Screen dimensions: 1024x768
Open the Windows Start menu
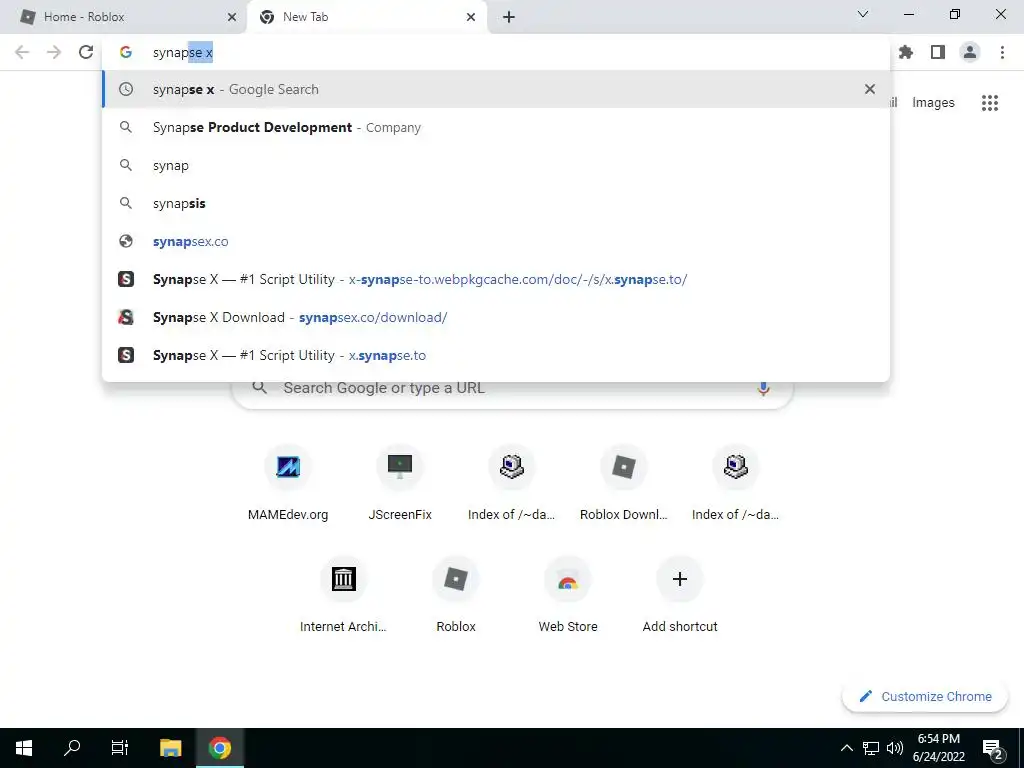(24, 748)
